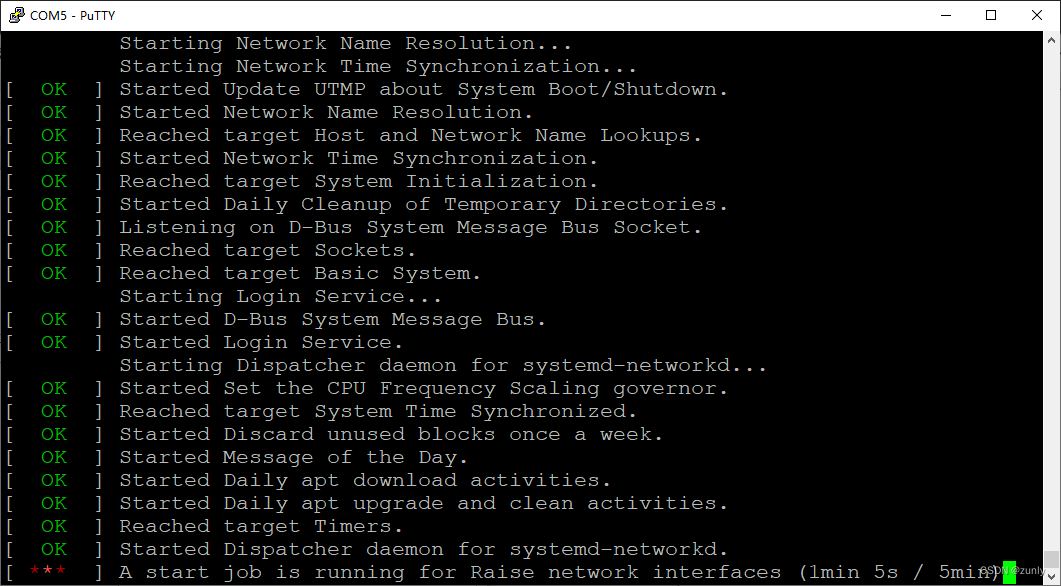Image resolution: width=1061 pixels, height=586 pixels.
Task: Click the scrollbar down arrow
Action: (1051, 575)
